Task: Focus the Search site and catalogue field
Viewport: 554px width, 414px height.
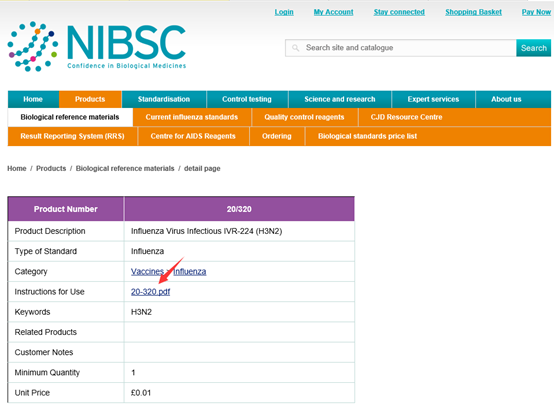Action: (401, 48)
